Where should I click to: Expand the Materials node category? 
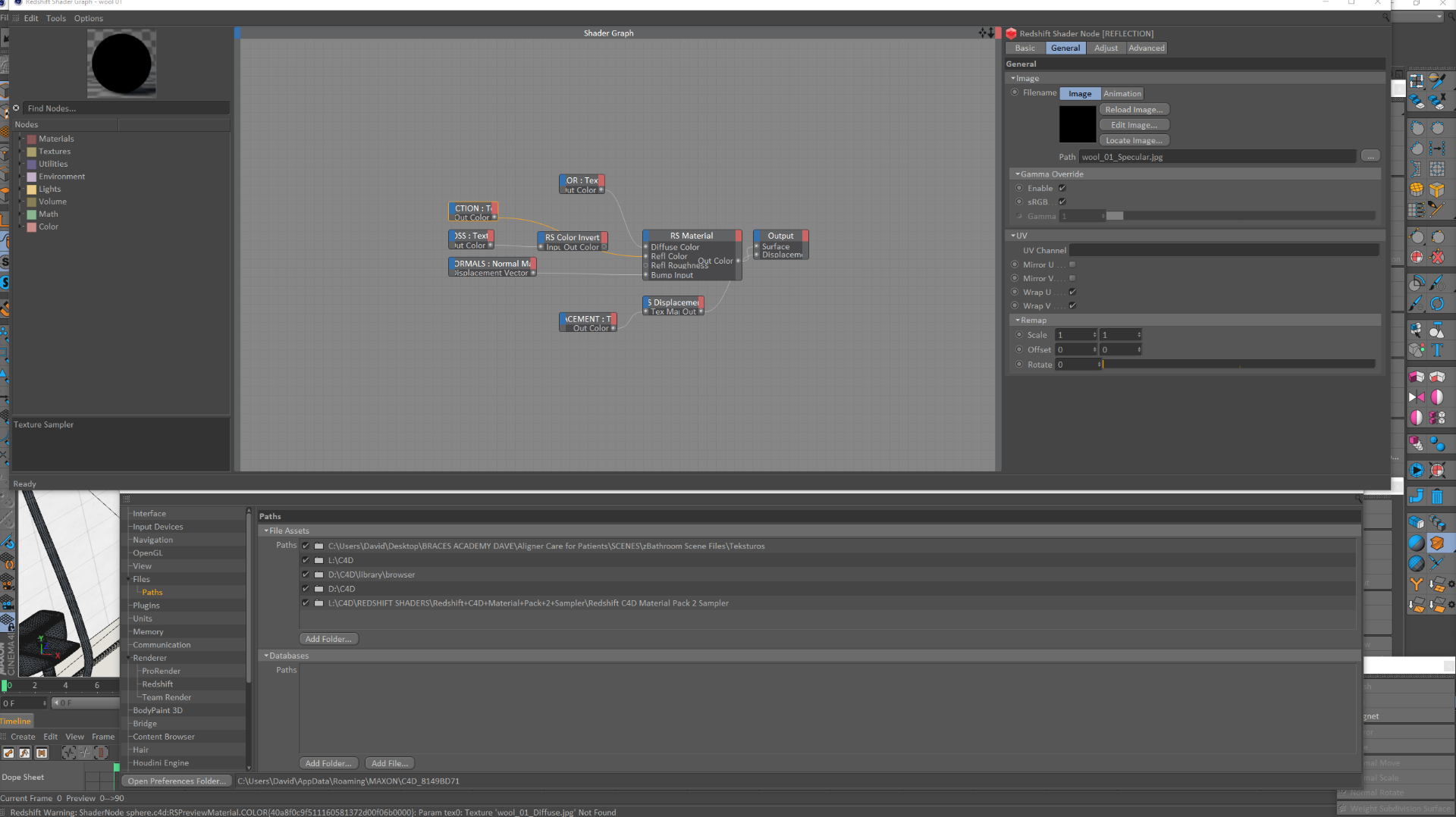pos(21,139)
